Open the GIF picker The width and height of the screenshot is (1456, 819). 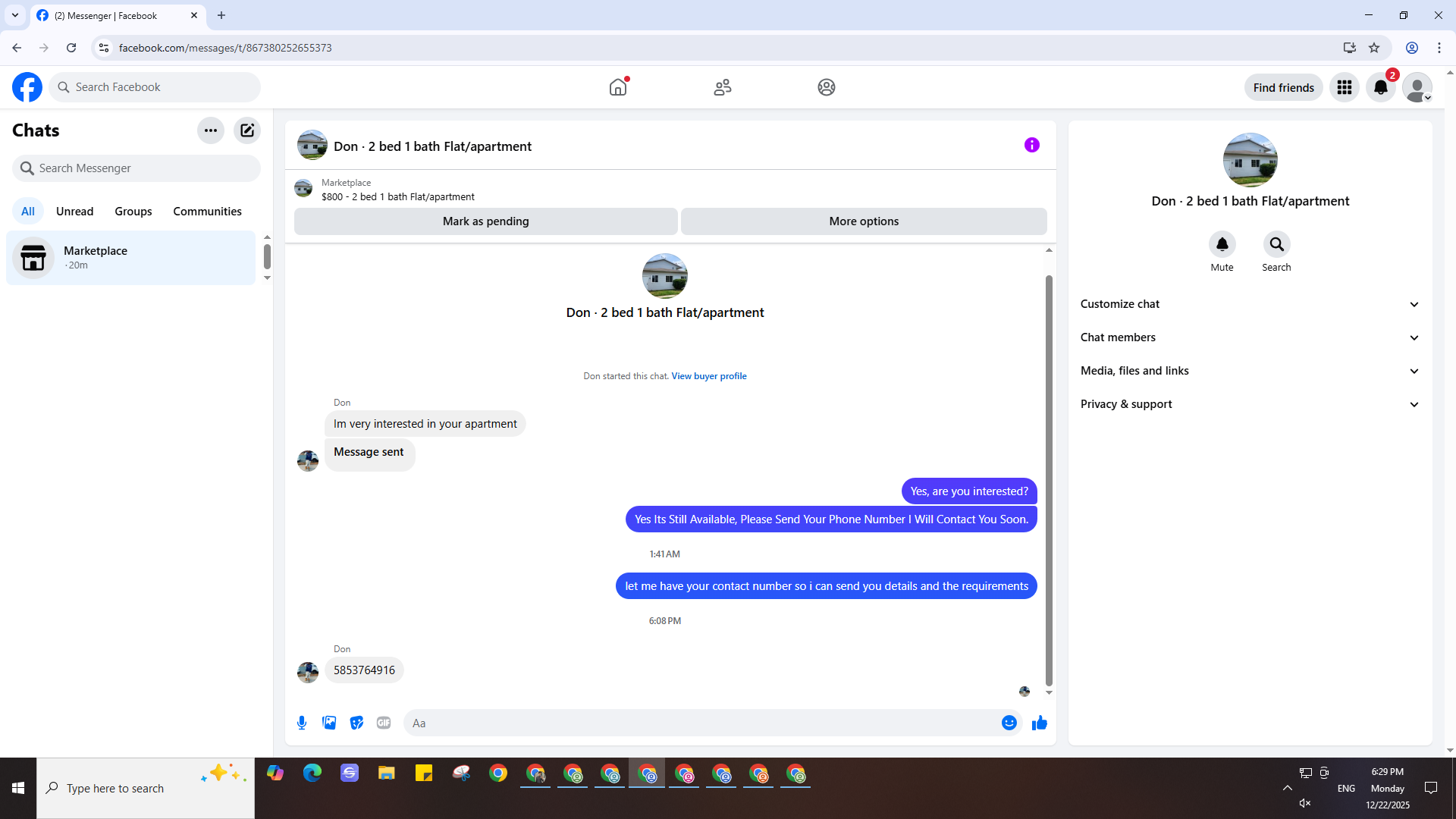coord(384,723)
